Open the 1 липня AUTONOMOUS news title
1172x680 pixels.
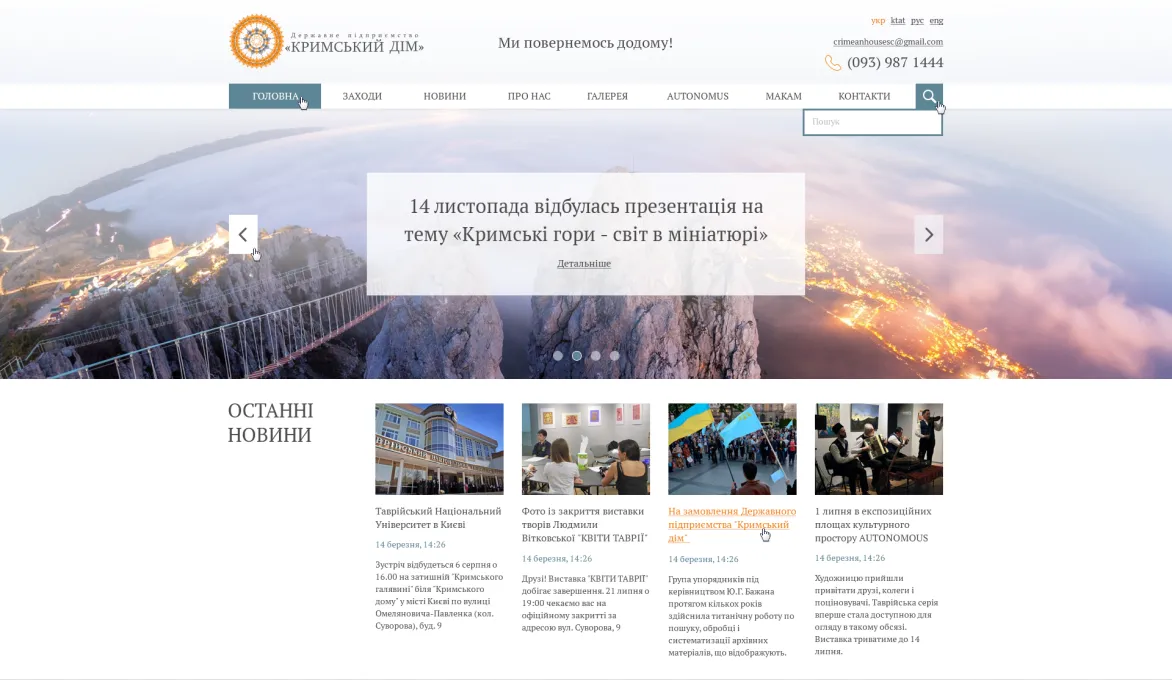[873, 525]
